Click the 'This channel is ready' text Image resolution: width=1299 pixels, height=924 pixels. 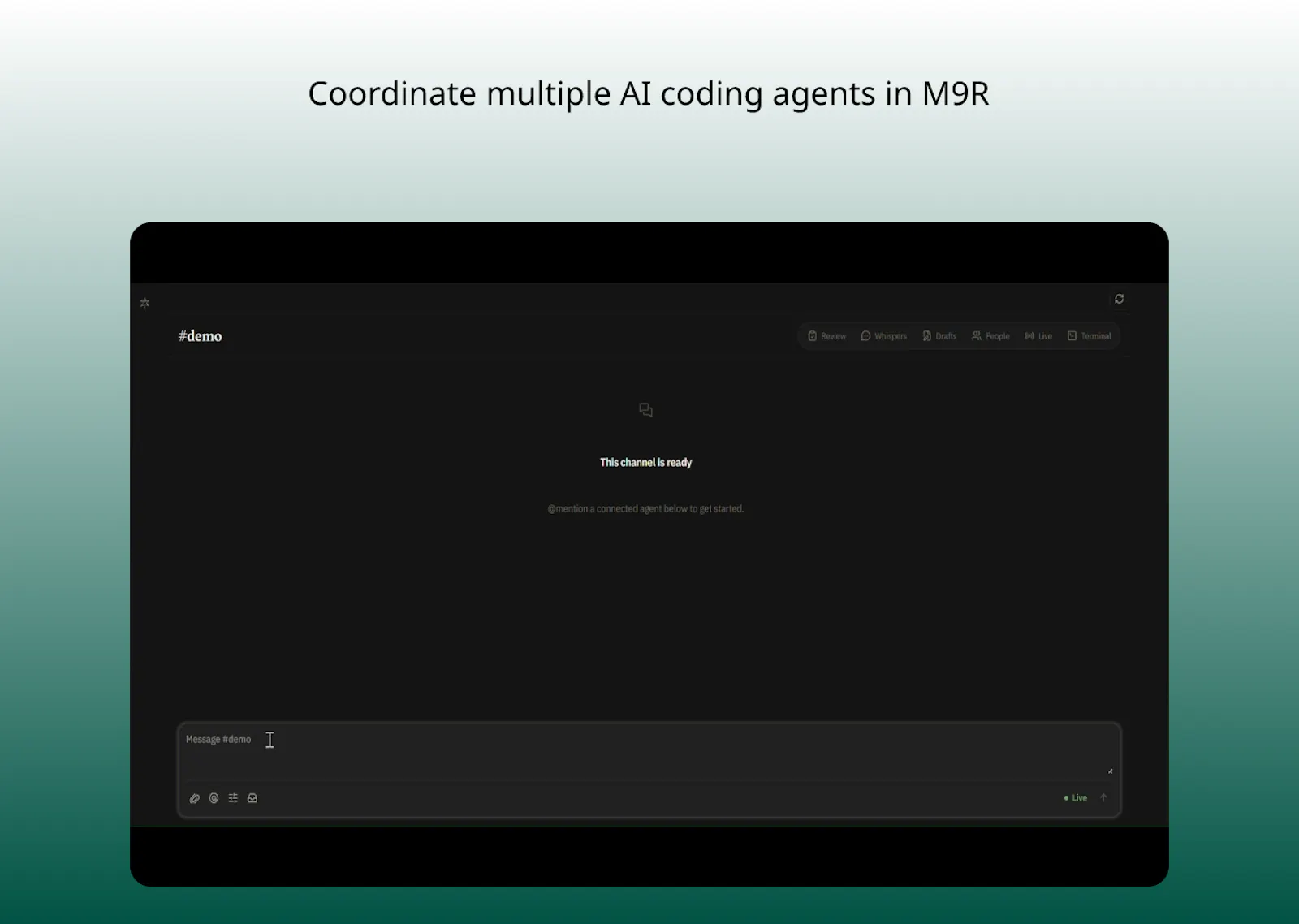[x=645, y=462]
